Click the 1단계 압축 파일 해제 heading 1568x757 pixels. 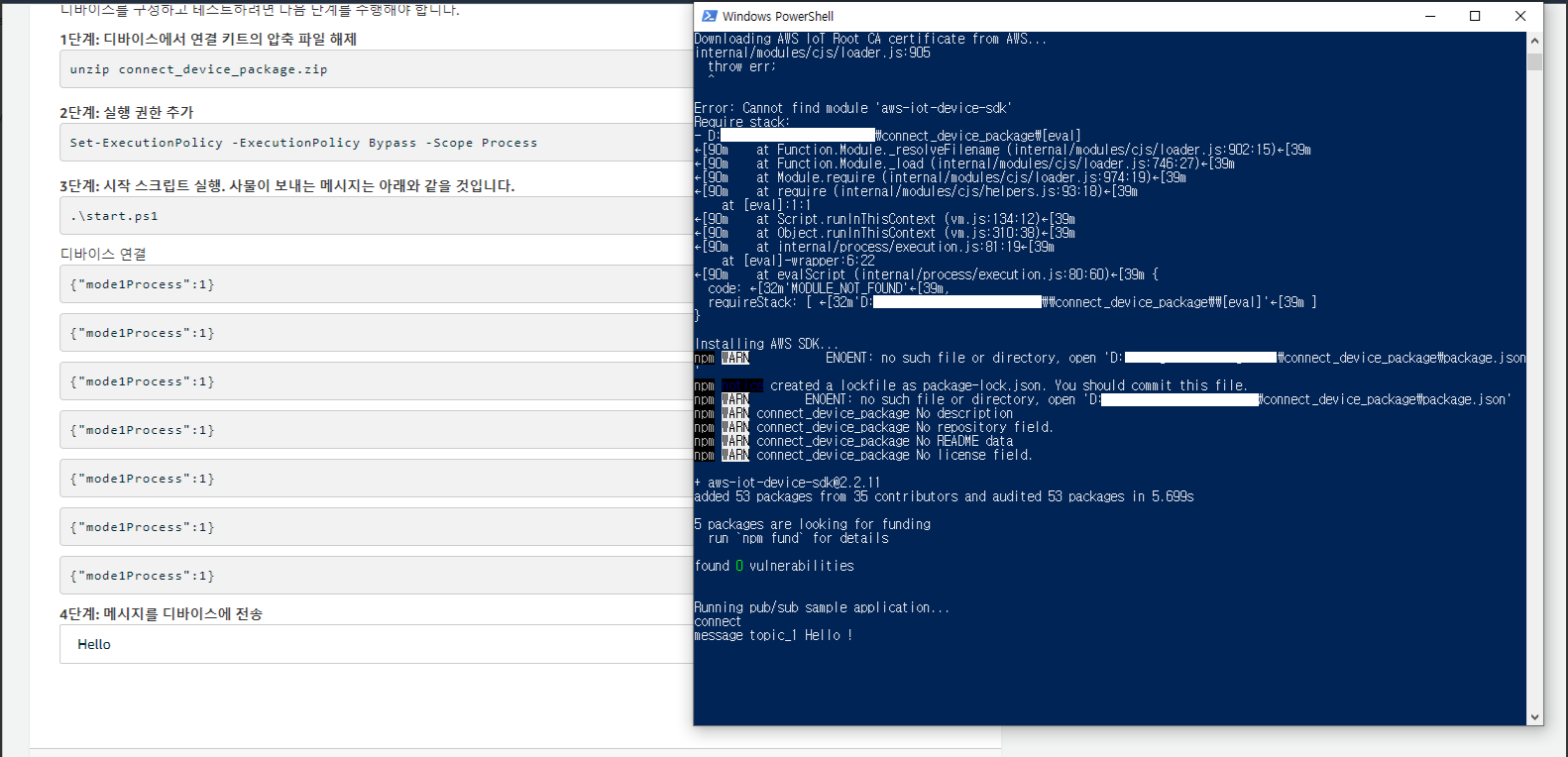[x=208, y=39]
